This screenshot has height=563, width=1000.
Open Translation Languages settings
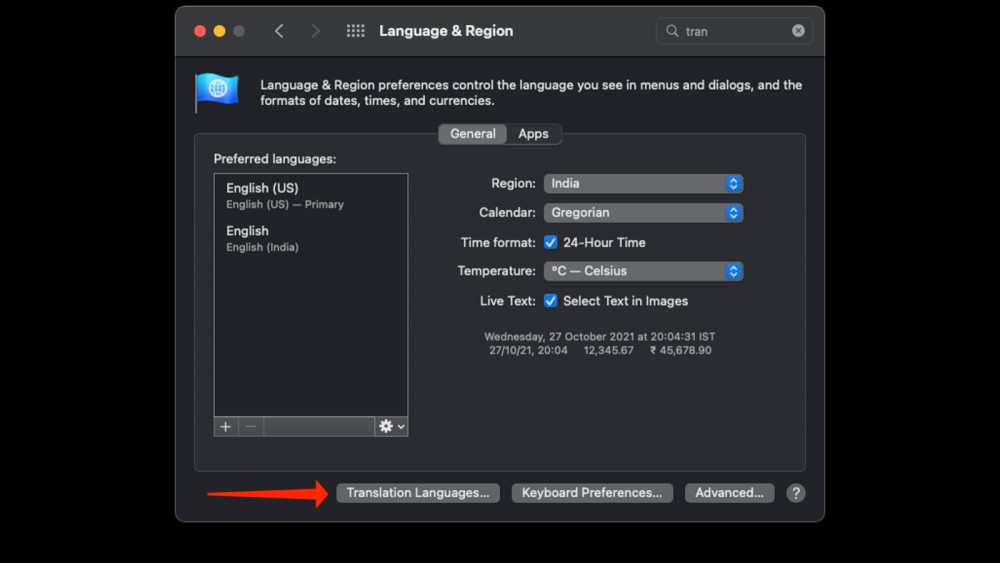point(418,493)
